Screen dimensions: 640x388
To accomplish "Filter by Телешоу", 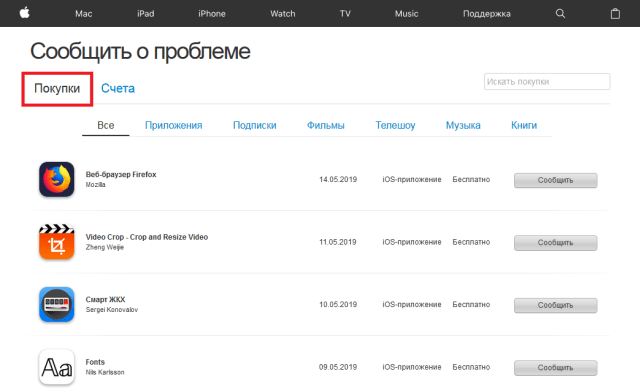I will point(395,125).
